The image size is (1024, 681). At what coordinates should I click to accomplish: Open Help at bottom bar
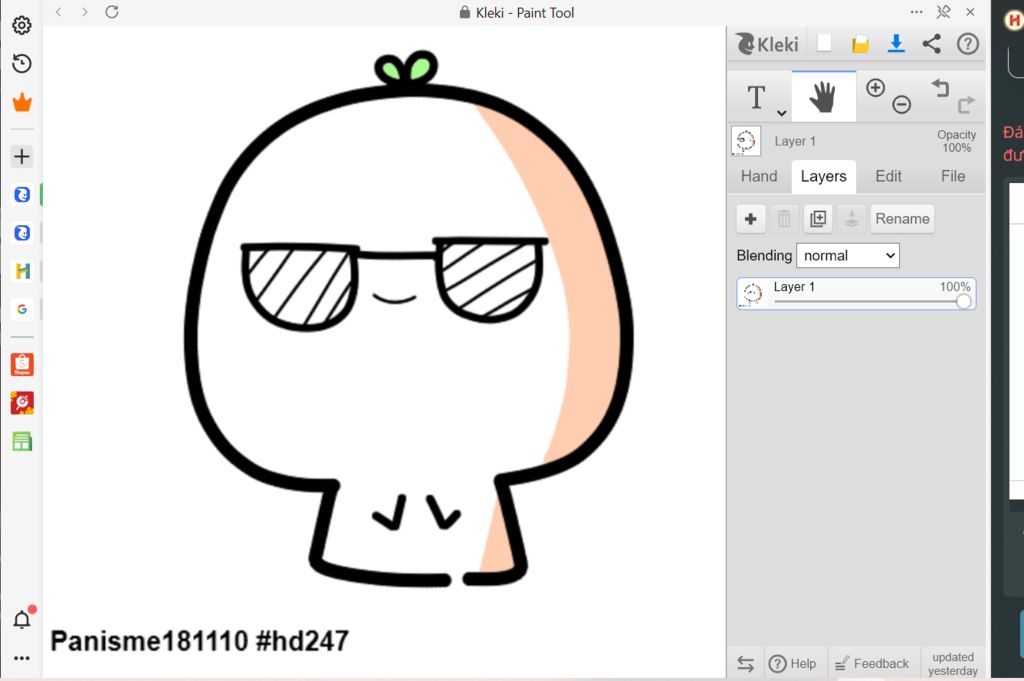tap(792, 663)
